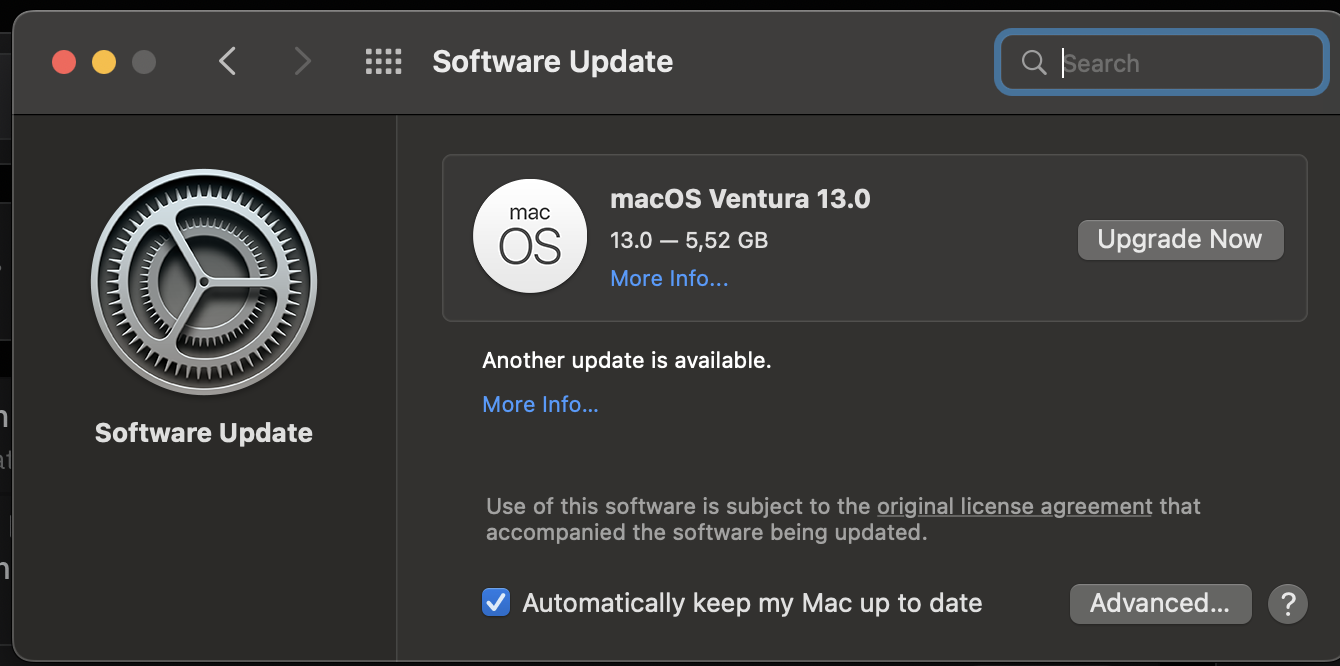The height and width of the screenshot is (666, 1340).
Task: Focus the Search field
Action: [1161, 63]
